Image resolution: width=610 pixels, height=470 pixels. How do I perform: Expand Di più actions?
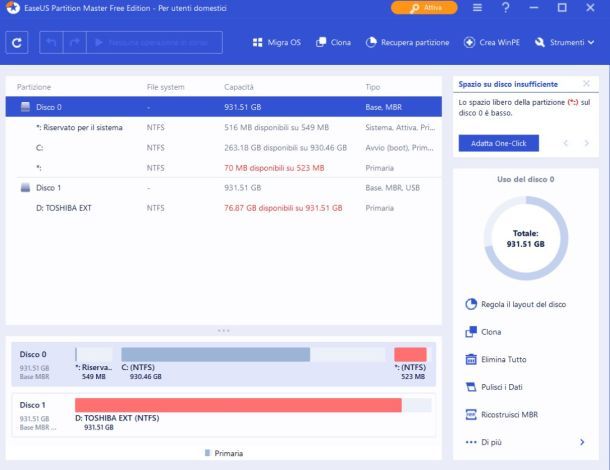[x=525, y=442]
